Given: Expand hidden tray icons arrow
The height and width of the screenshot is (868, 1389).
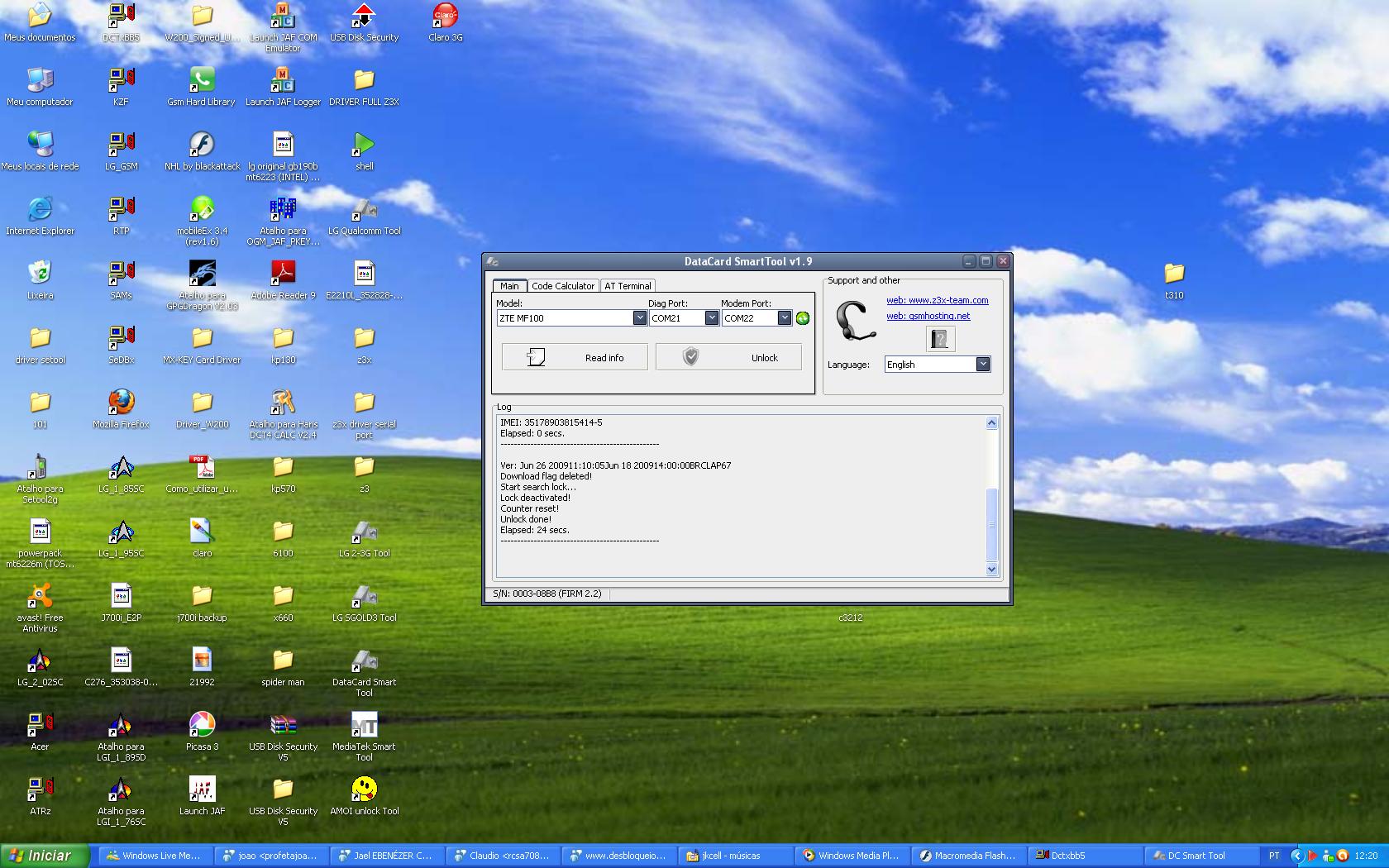Looking at the screenshot, I should (x=1296, y=856).
